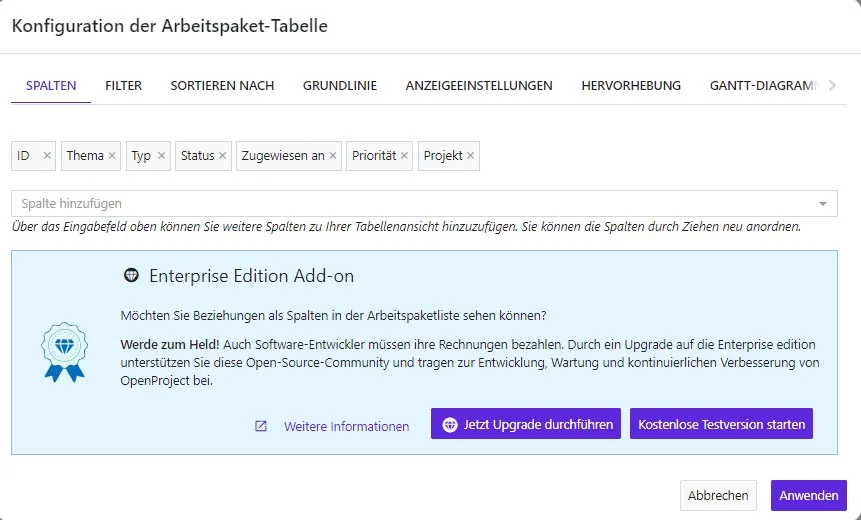Remove the Typ column chip
The width and height of the screenshot is (861, 520).
161,156
